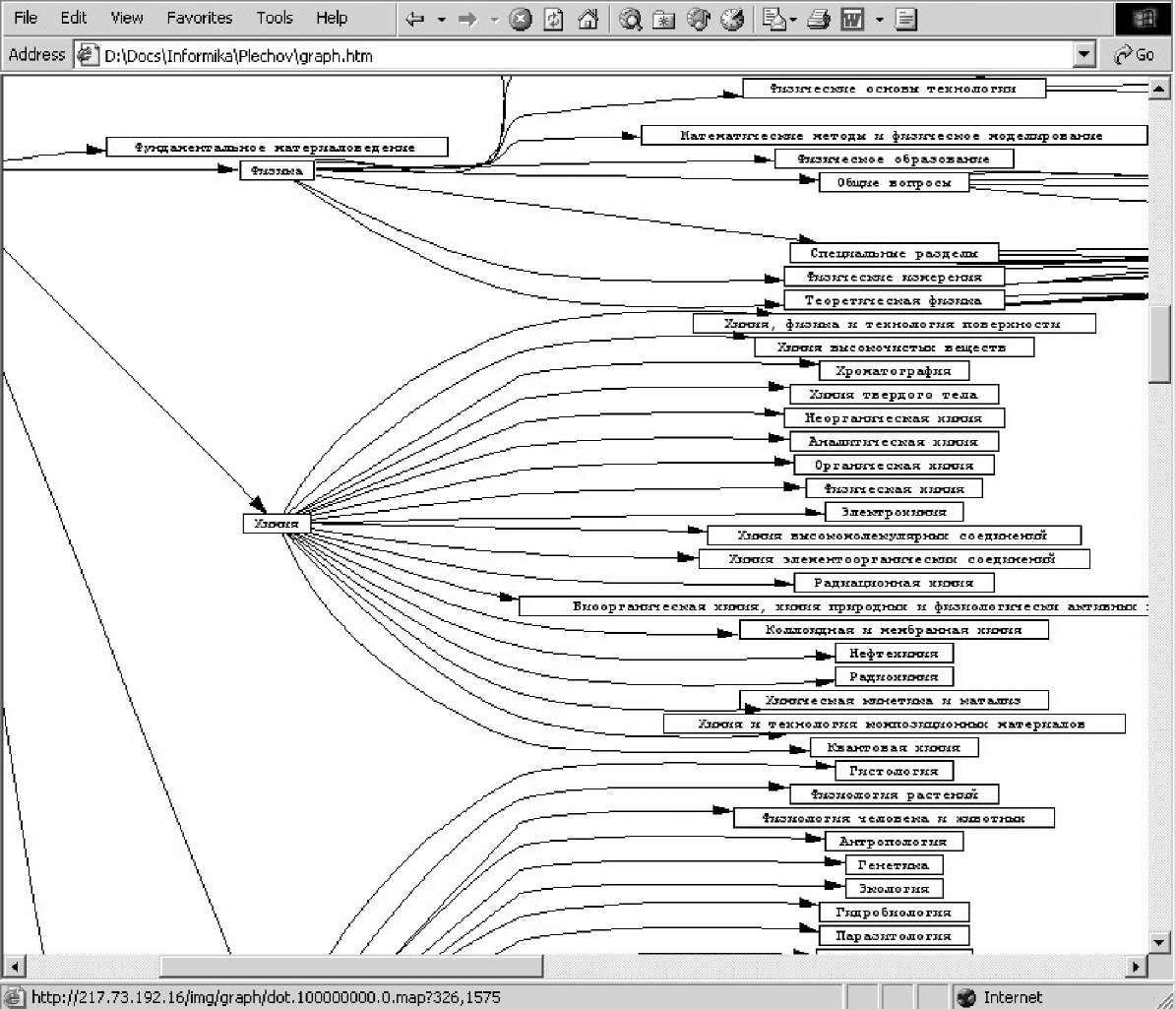Click the 'Гистология' node
This screenshot has width=1176, height=1009.
coord(894,771)
